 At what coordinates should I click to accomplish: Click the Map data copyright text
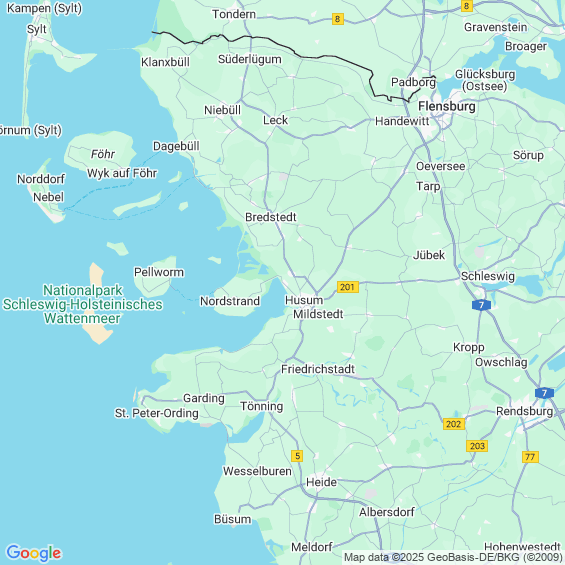tap(453, 557)
